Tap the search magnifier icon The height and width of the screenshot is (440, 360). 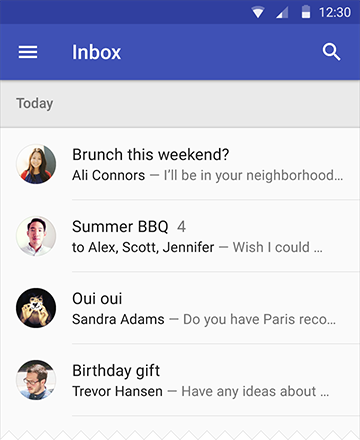(x=331, y=52)
